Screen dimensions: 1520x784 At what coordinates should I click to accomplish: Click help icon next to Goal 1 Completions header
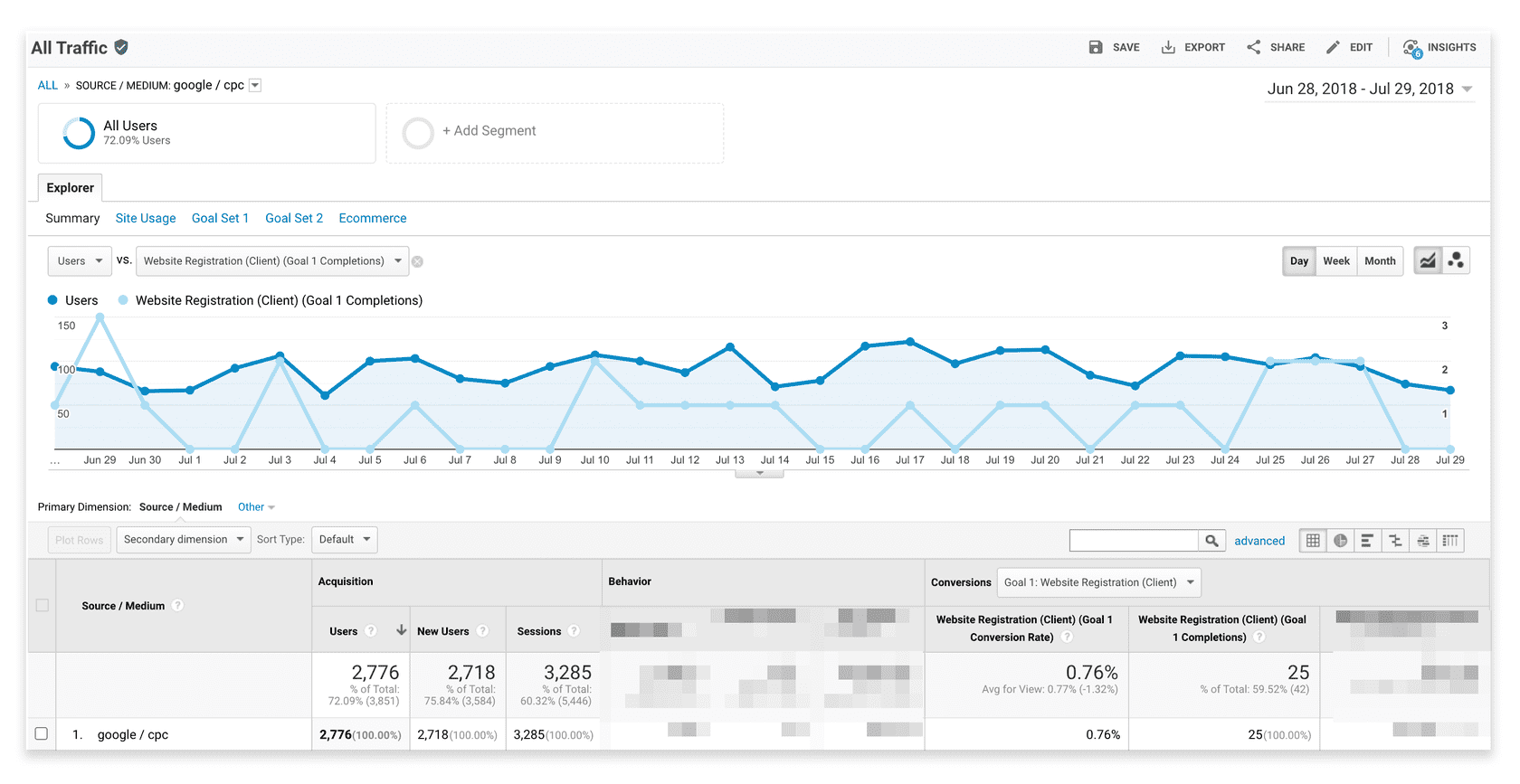click(x=1259, y=638)
